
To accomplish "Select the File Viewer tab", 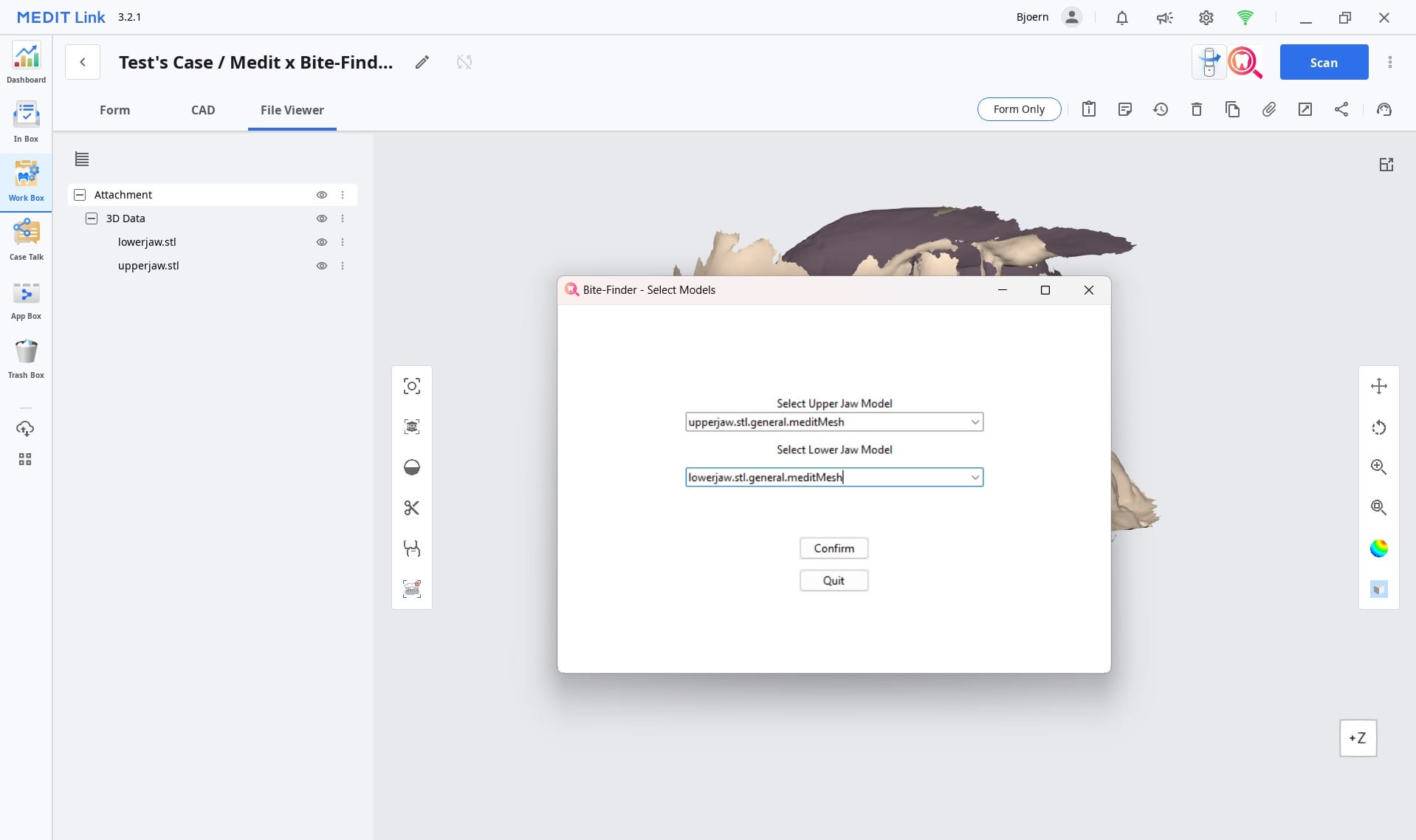I will pos(292,110).
